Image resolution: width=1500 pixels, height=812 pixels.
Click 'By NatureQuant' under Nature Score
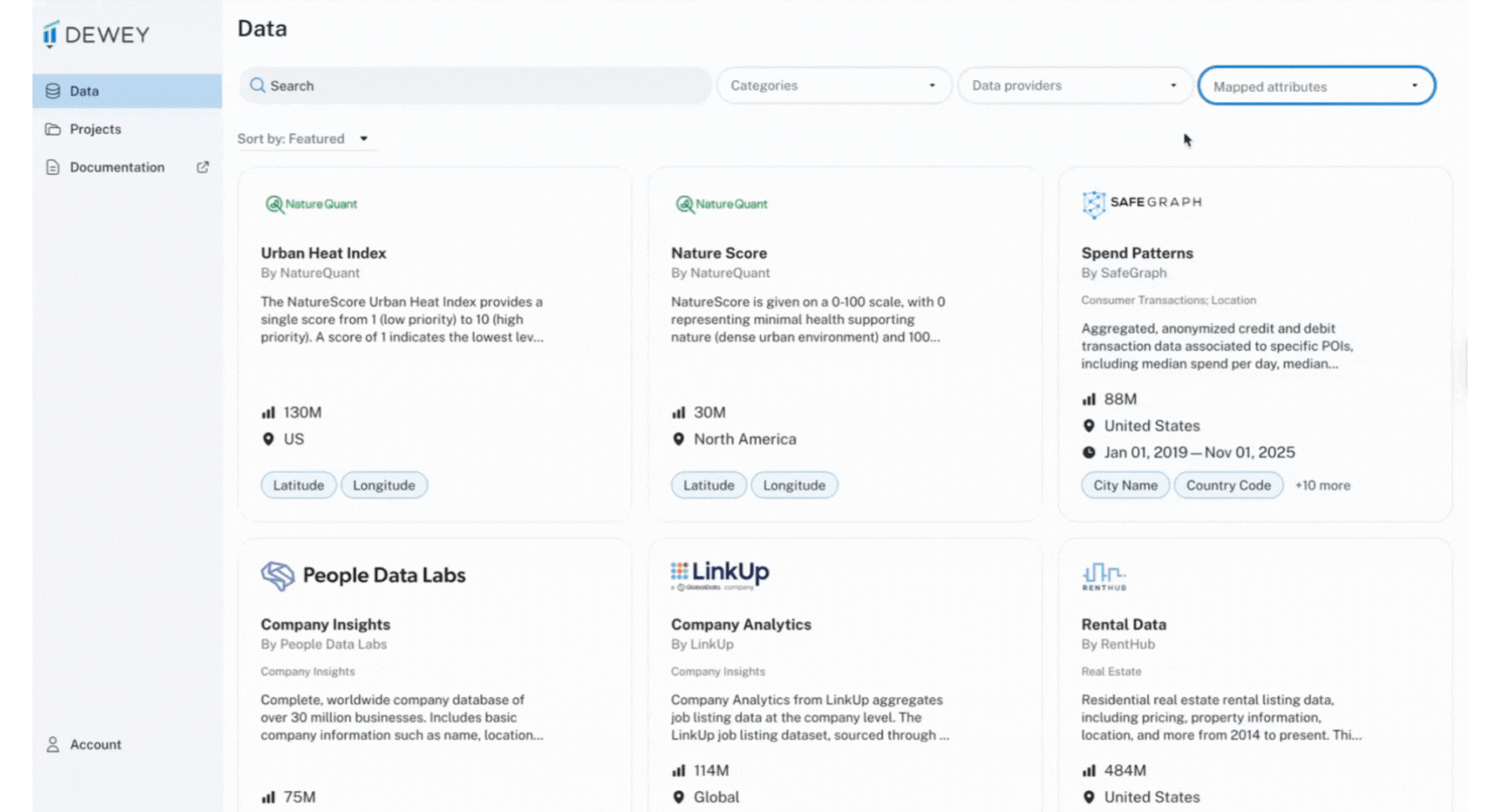[x=720, y=273]
